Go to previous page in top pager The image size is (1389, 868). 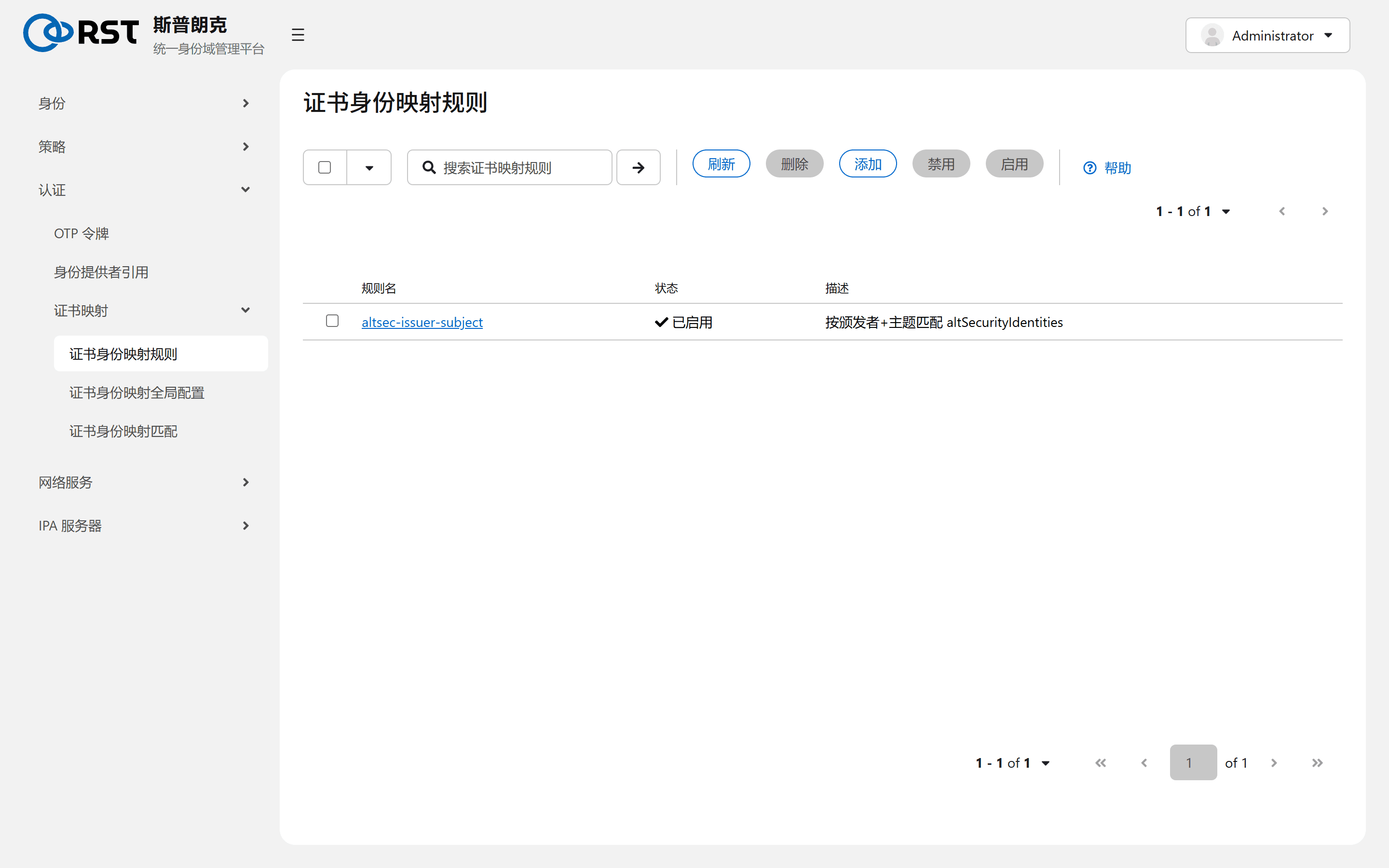click(1281, 211)
